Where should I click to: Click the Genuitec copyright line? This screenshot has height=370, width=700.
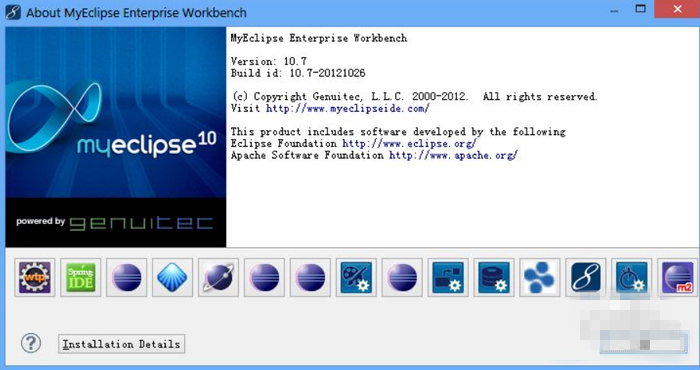(x=414, y=97)
